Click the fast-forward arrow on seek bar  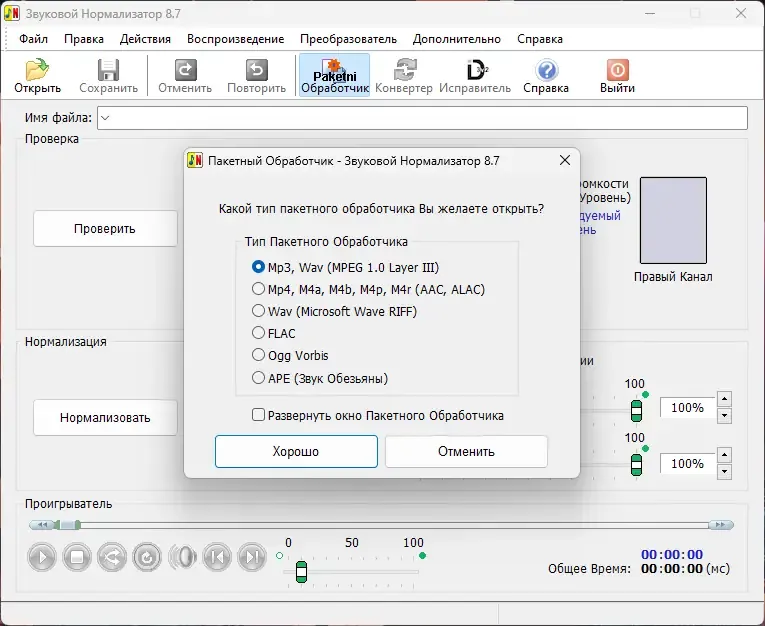coord(721,525)
